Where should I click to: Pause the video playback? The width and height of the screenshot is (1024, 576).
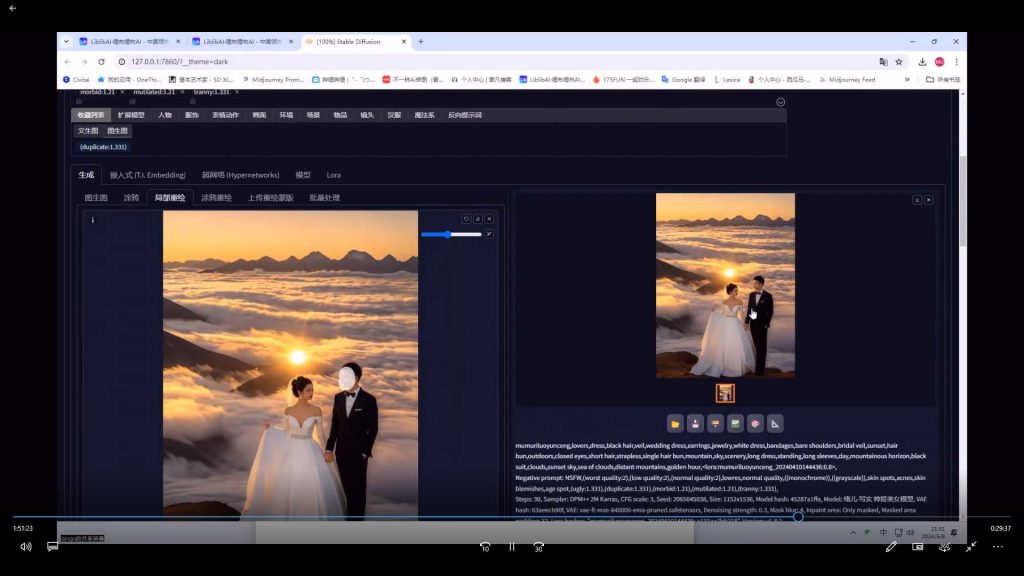pyautogui.click(x=511, y=547)
